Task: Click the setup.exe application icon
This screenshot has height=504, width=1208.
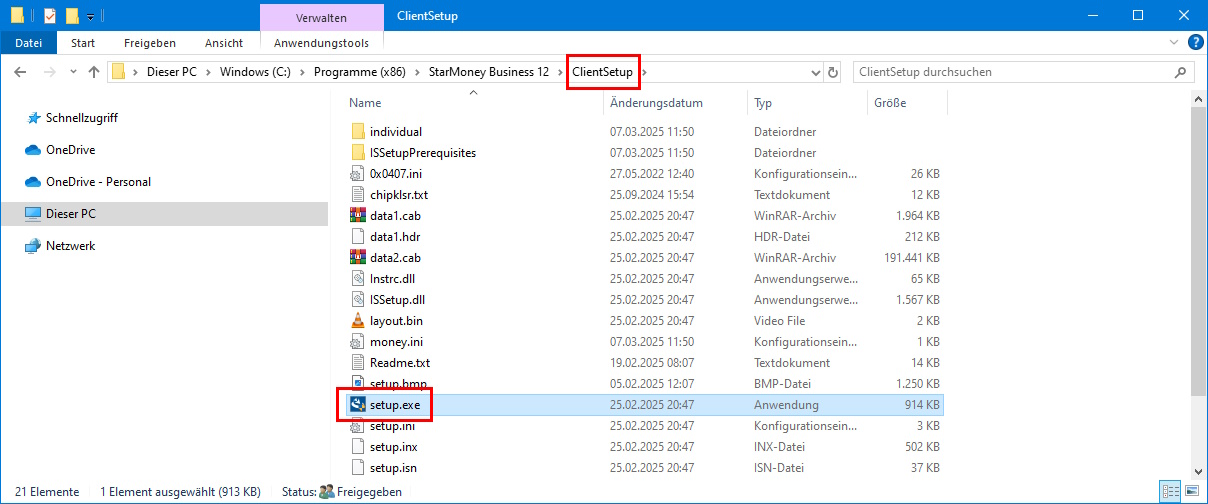Action: [x=357, y=405]
